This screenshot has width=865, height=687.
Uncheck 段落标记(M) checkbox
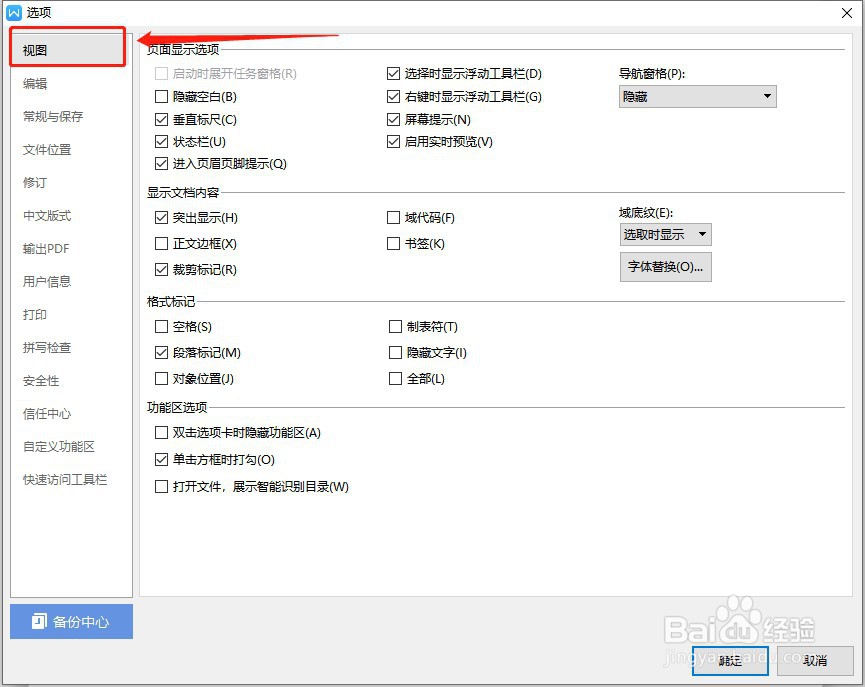[x=161, y=352]
